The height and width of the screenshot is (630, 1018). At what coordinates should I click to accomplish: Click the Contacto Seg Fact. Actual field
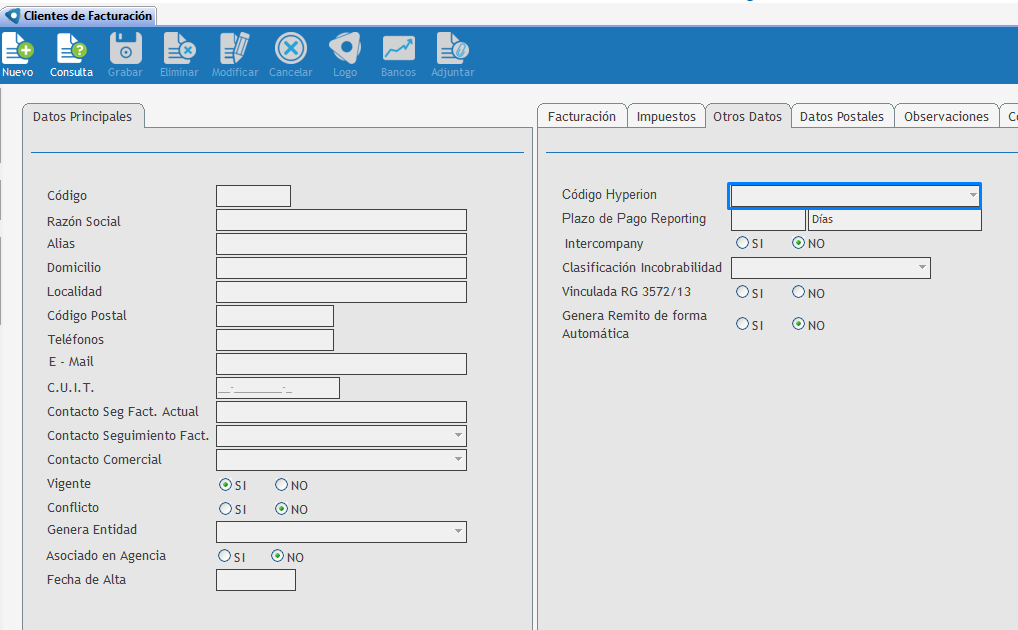(x=341, y=412)
